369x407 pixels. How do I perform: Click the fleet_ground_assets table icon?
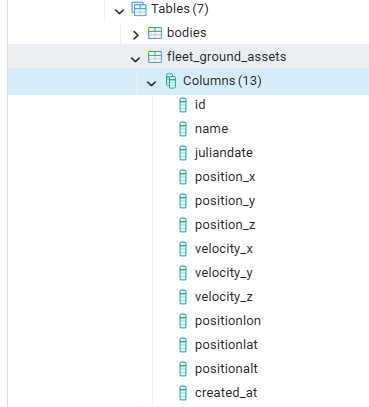[155, 57]
